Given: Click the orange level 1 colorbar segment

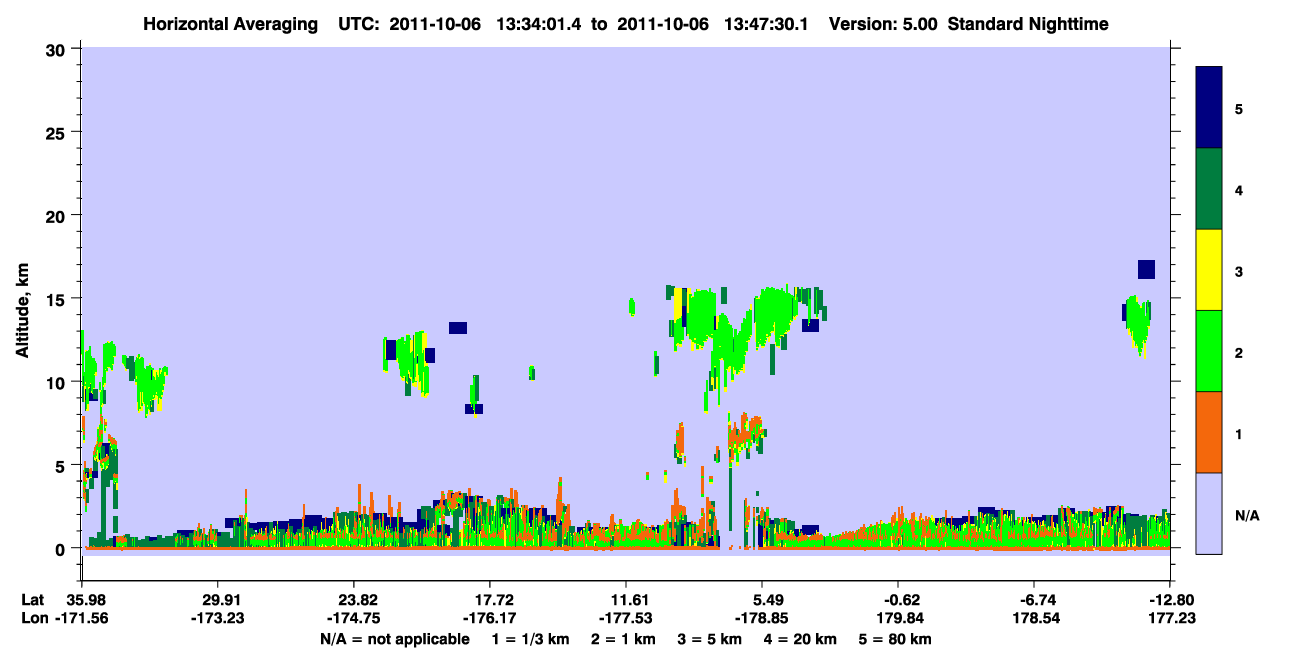Looking at the screenshot, I should coord(1209,432).
